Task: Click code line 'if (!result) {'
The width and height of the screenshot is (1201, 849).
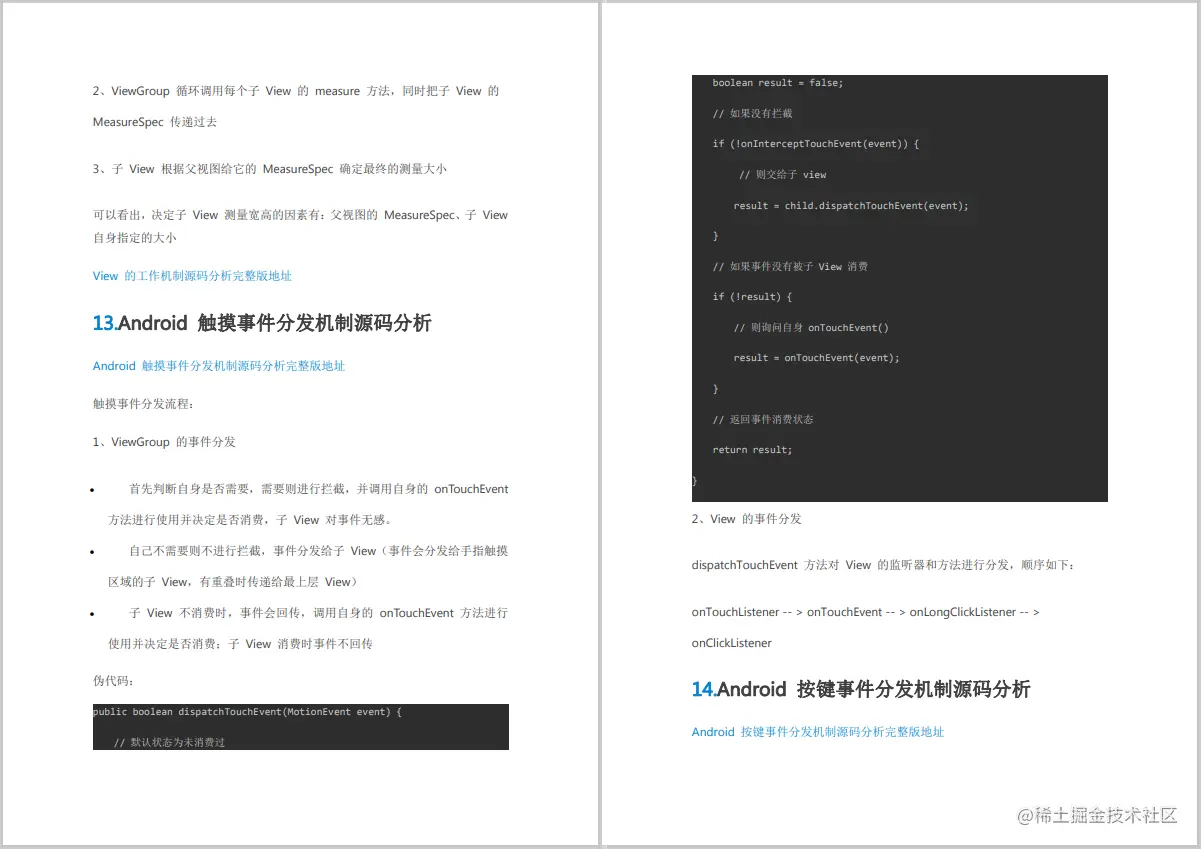Action: 752,297
